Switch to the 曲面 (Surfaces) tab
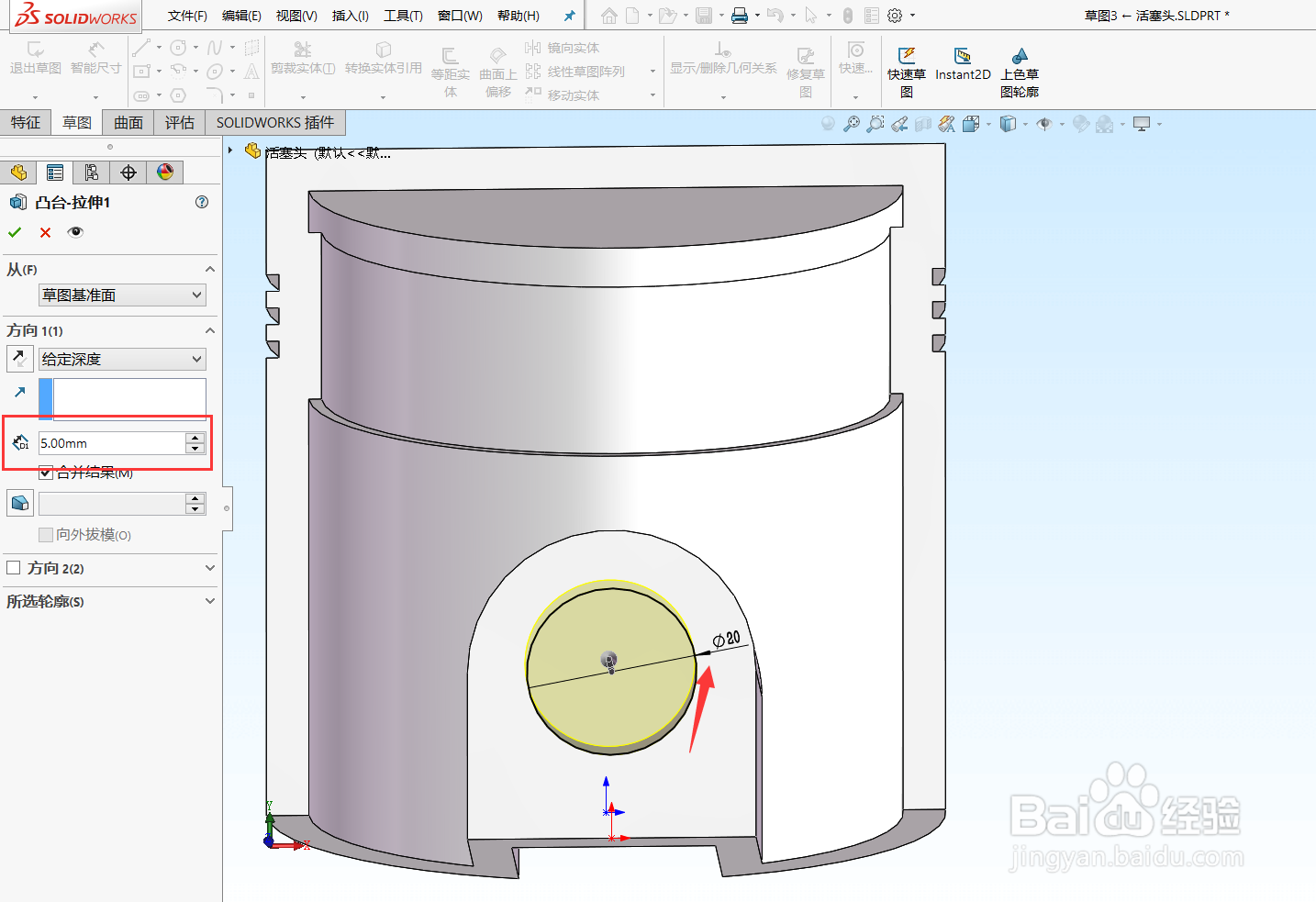Viewport: 1316px width, 902px height. pos(127,122)
